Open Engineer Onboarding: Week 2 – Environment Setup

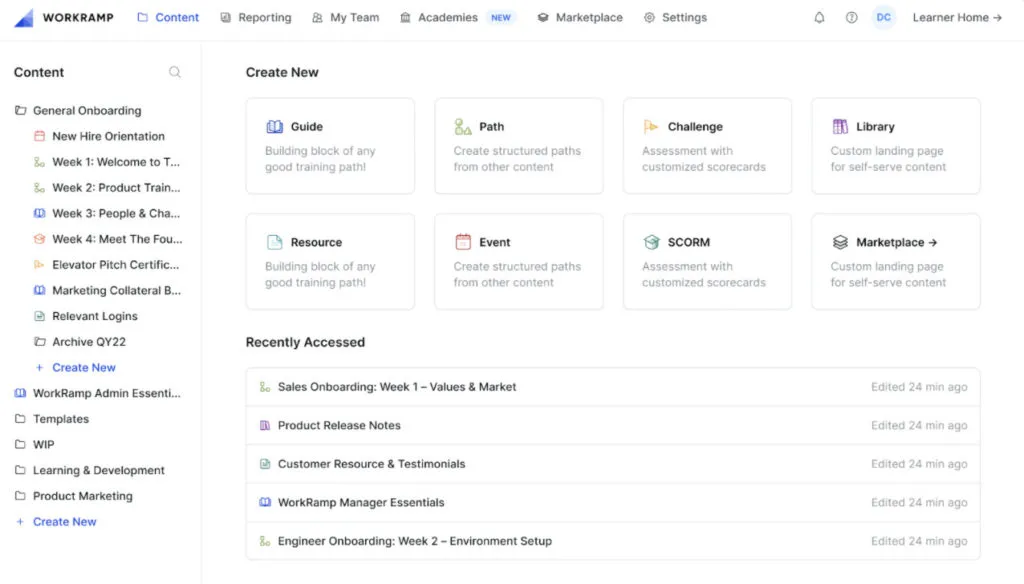point(613,541)
